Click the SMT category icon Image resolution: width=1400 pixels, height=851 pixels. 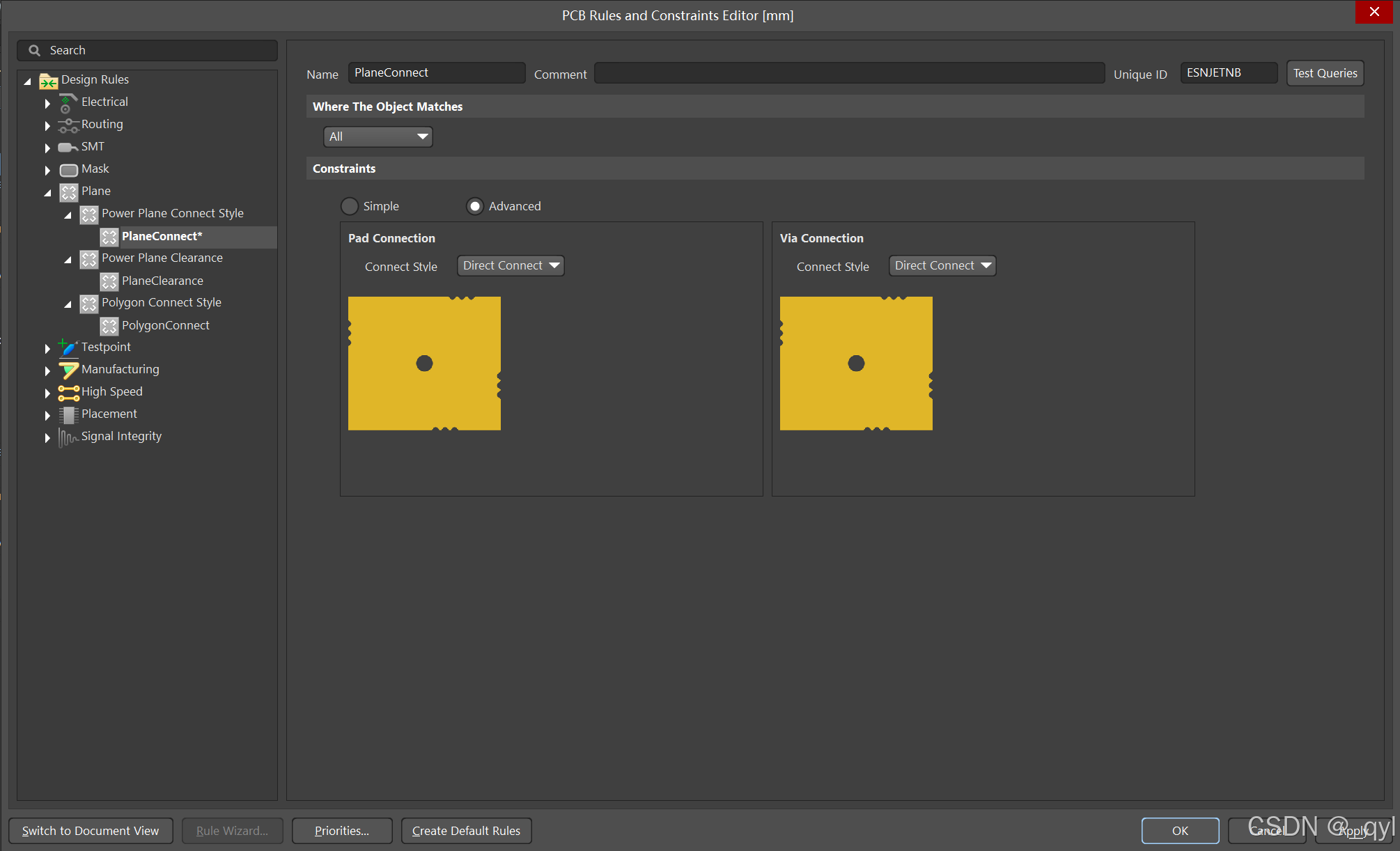point(68,147)
